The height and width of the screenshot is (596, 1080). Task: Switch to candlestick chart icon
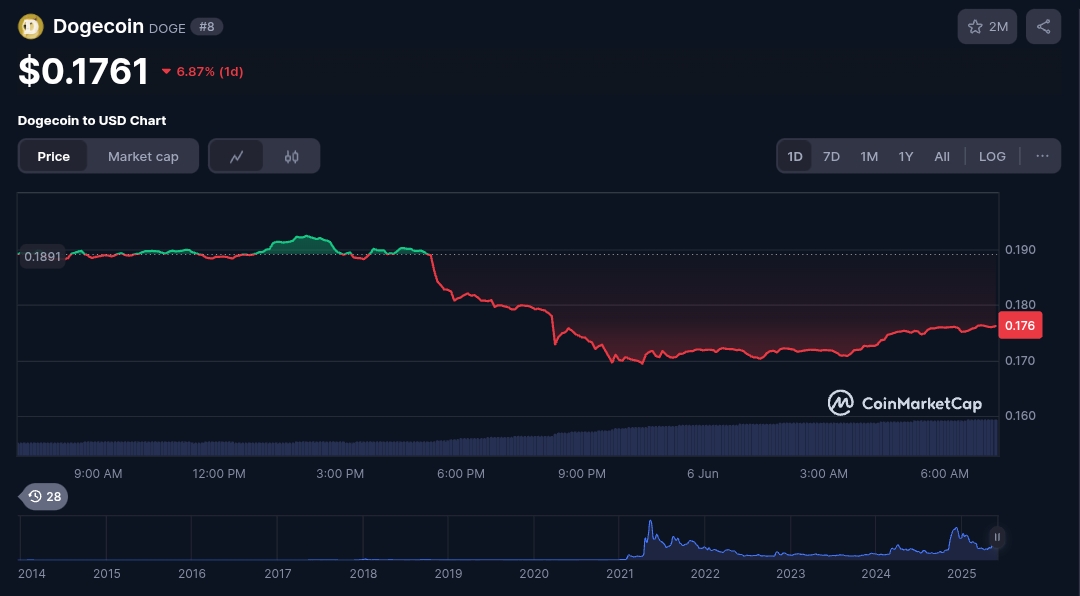pos(292,156)
